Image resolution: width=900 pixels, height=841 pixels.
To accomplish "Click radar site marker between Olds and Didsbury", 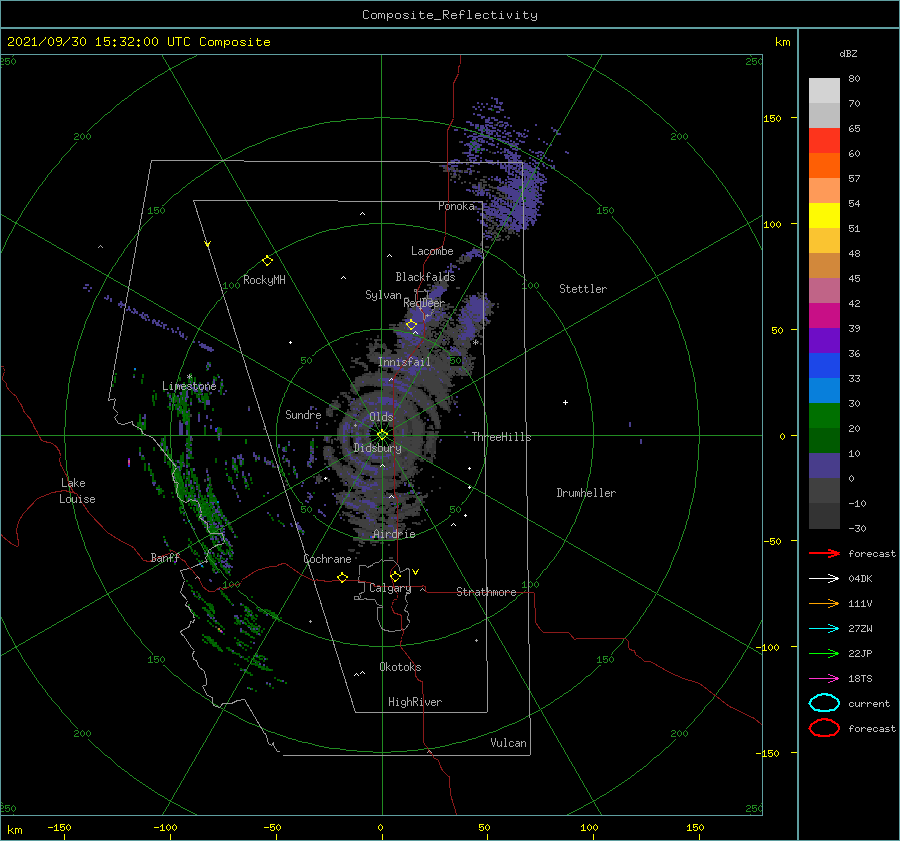I will (x=382, y=435).
